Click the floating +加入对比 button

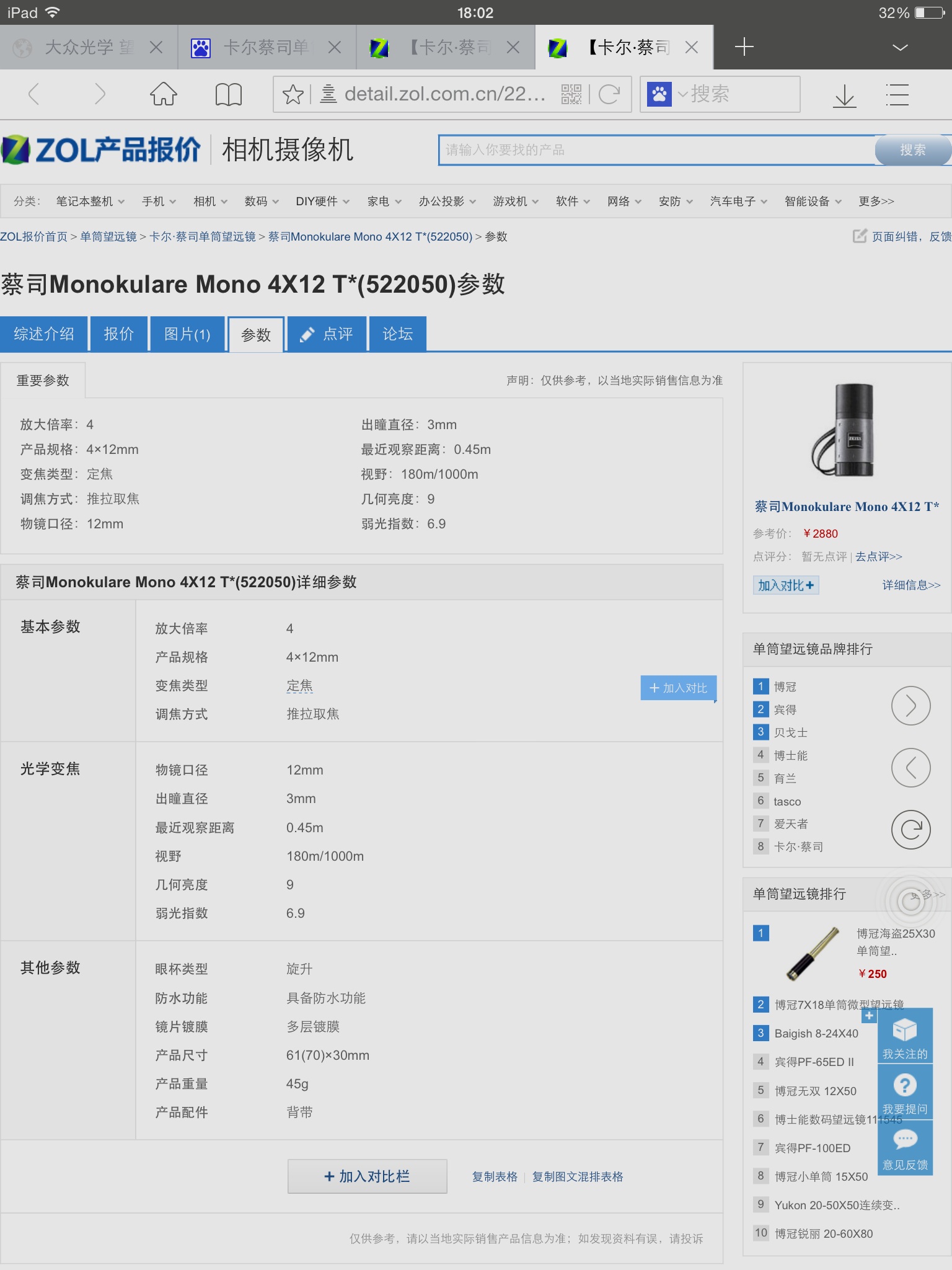678,688
